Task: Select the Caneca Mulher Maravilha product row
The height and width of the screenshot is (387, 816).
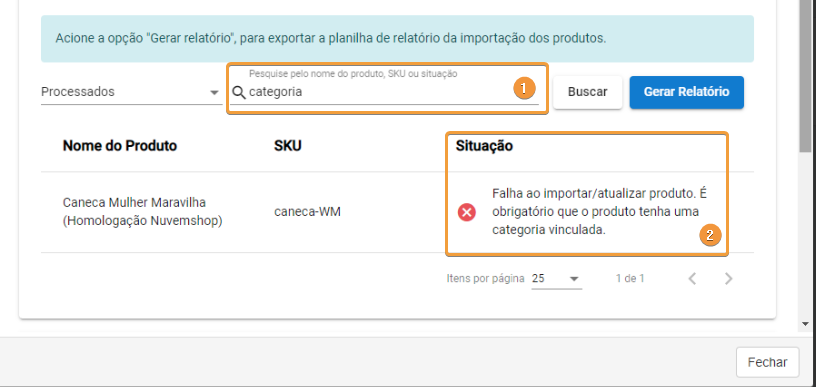Action: coord(397,212)
